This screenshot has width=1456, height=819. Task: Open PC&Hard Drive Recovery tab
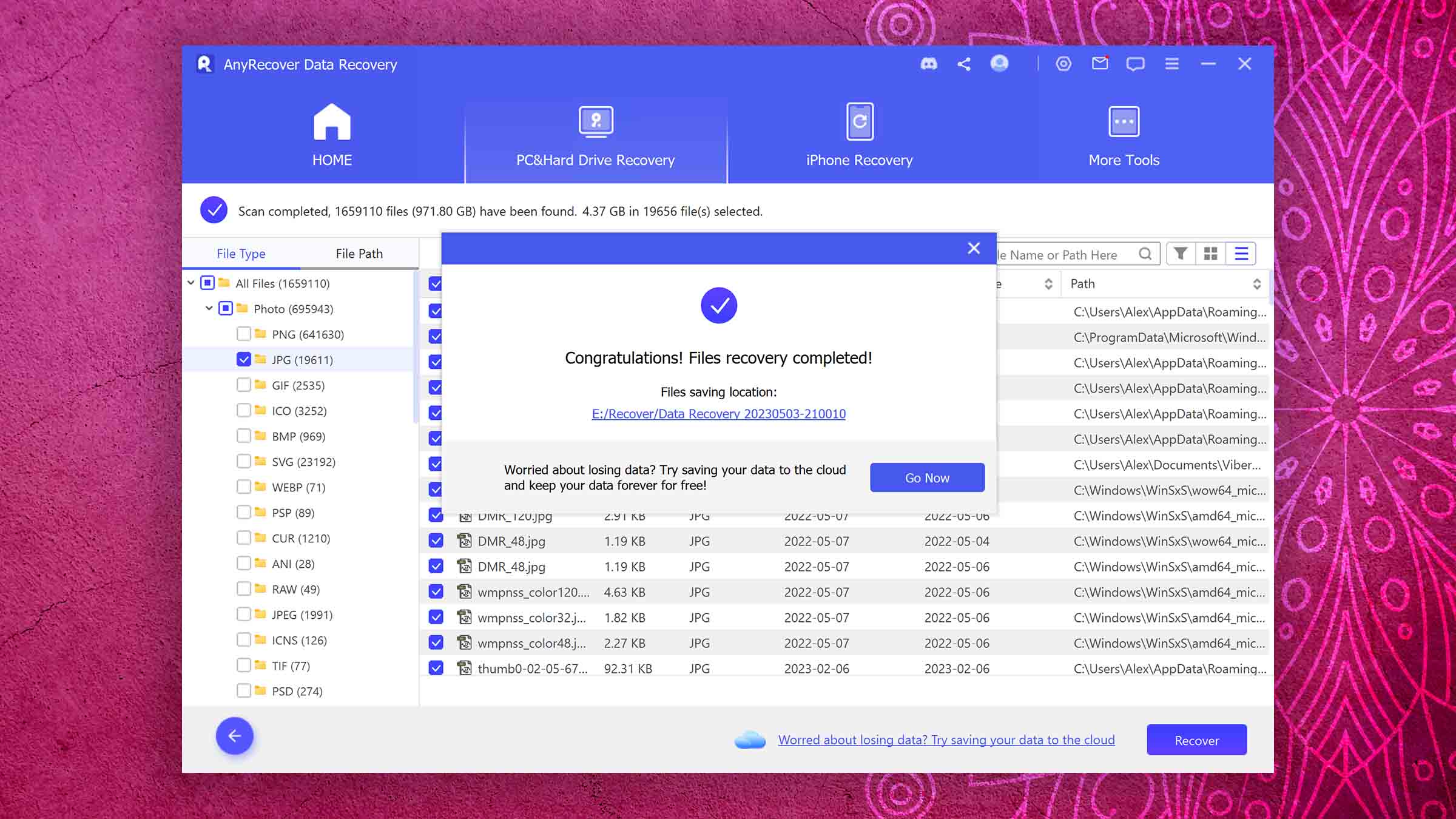[x=596, y=136]
